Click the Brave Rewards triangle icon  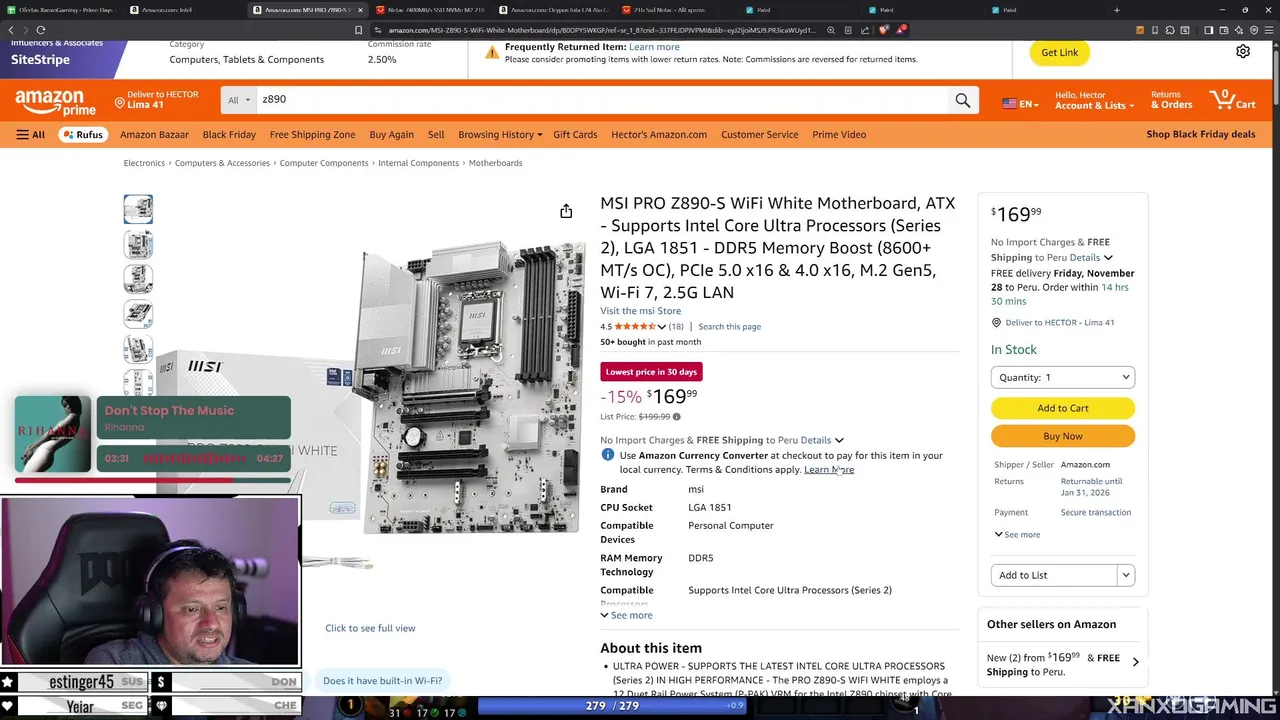pos(901,30)
